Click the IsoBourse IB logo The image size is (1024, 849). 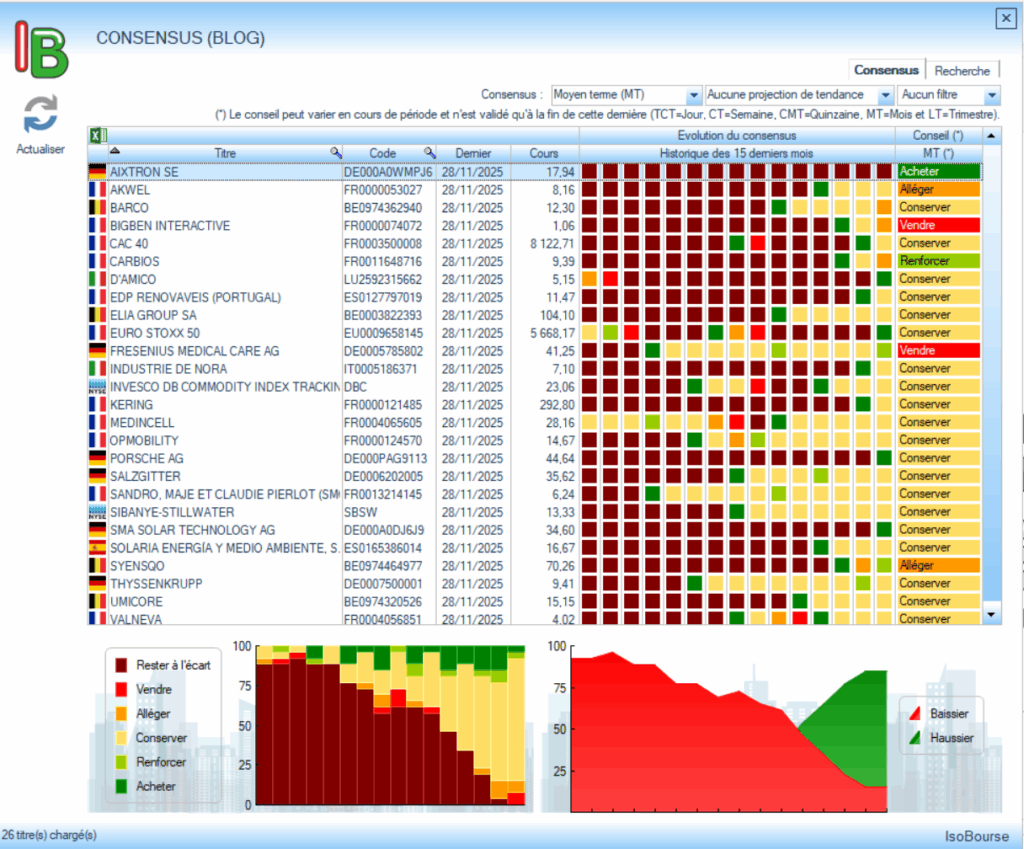pos(41,50)
